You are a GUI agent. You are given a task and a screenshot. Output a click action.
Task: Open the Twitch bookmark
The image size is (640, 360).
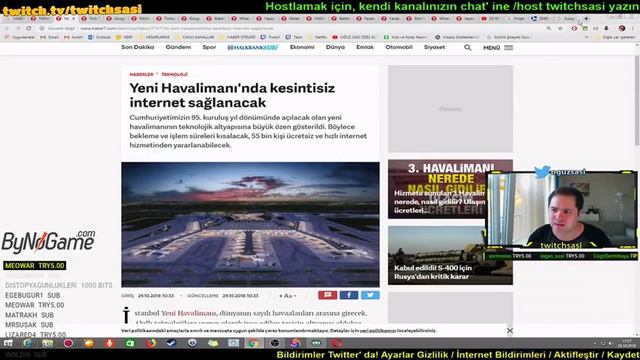click(271, 37)
